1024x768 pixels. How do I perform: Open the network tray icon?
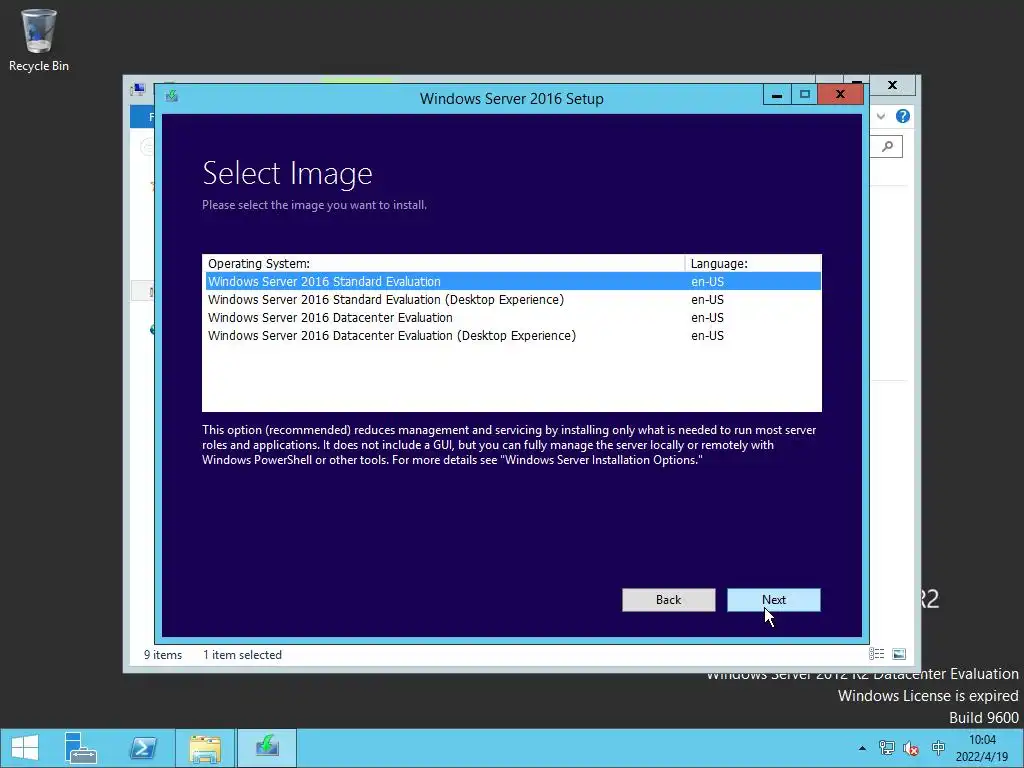pyautogui.click(x=886, y=748)
